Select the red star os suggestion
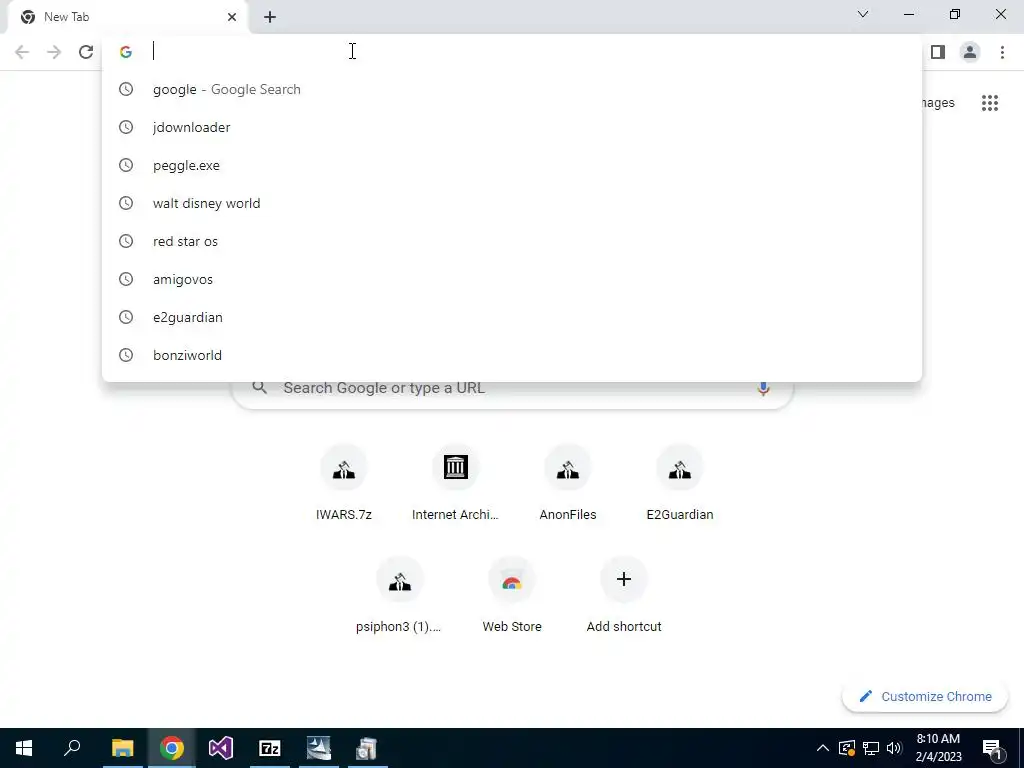Screen dimensions: 1024x768 pos(512,241)
